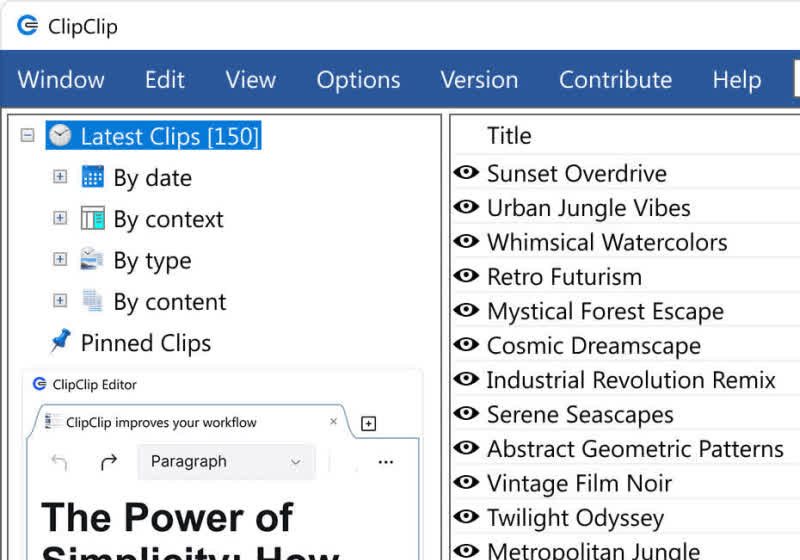Select the Cosmic Dreamscape clip row
The height and width of the screenshot is (560, 800).
(x=593, y=346)
